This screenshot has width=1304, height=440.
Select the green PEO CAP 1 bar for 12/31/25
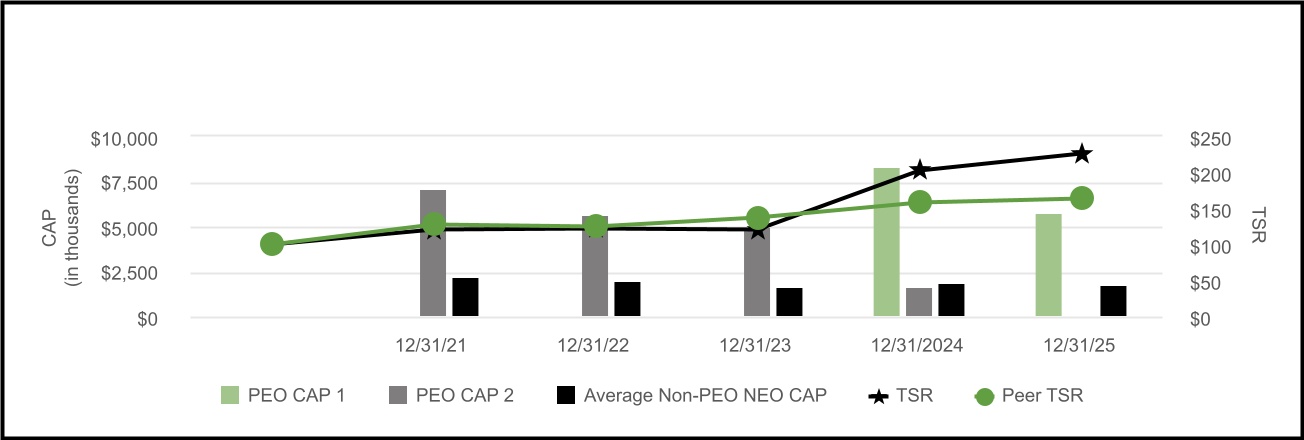pos(1048,266)
